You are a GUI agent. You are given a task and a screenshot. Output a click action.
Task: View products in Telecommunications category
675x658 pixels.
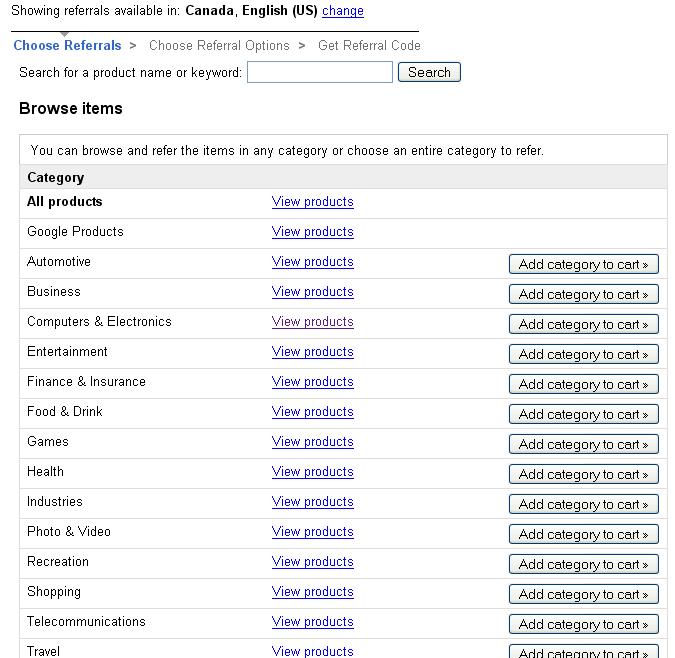(x=313, y=622)
